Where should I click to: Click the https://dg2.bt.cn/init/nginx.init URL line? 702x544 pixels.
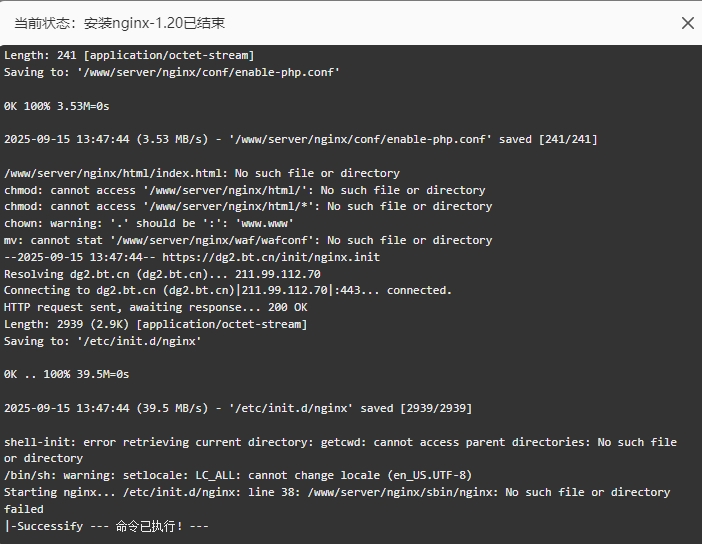tap(192, 257)
